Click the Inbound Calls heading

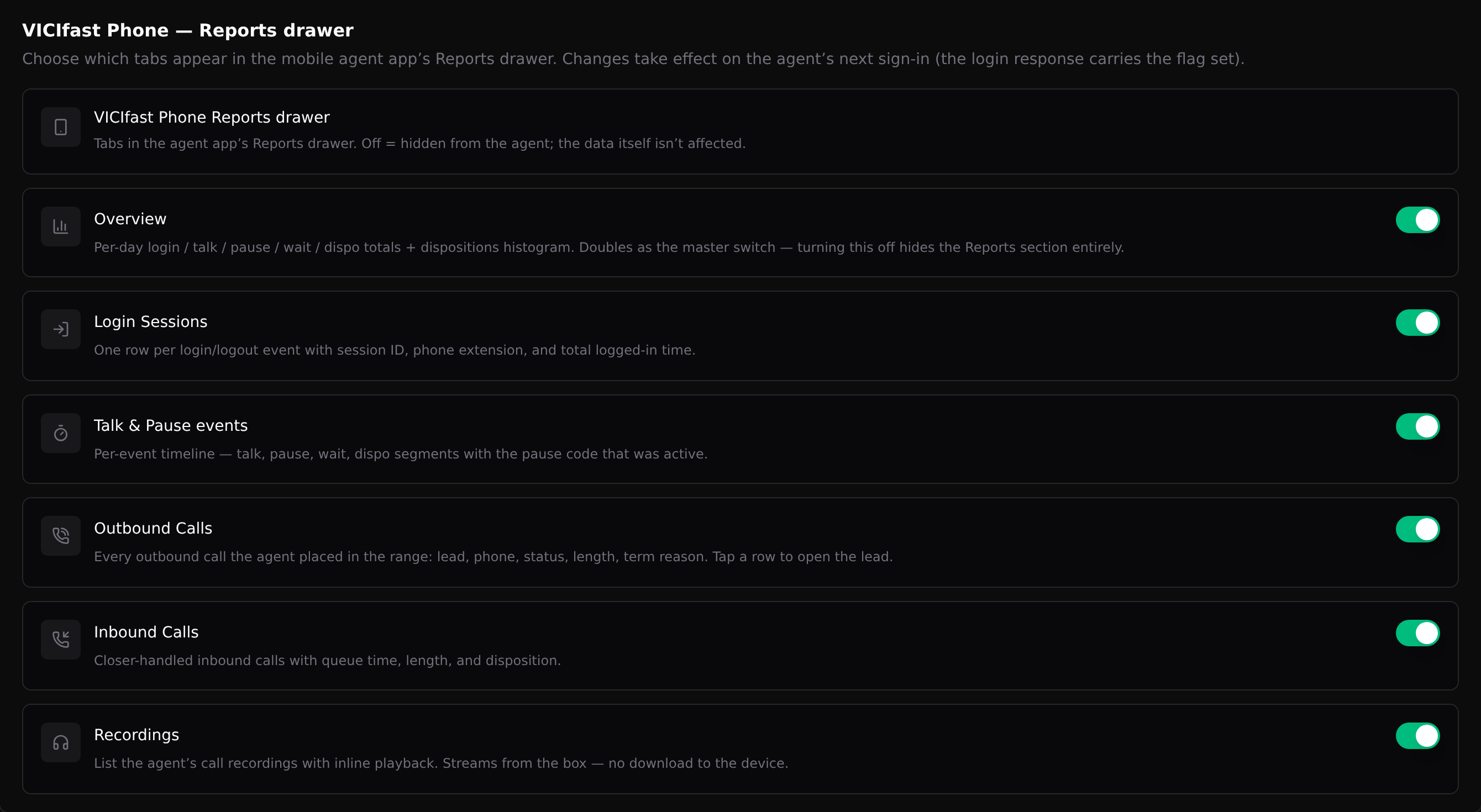(146, 632)
